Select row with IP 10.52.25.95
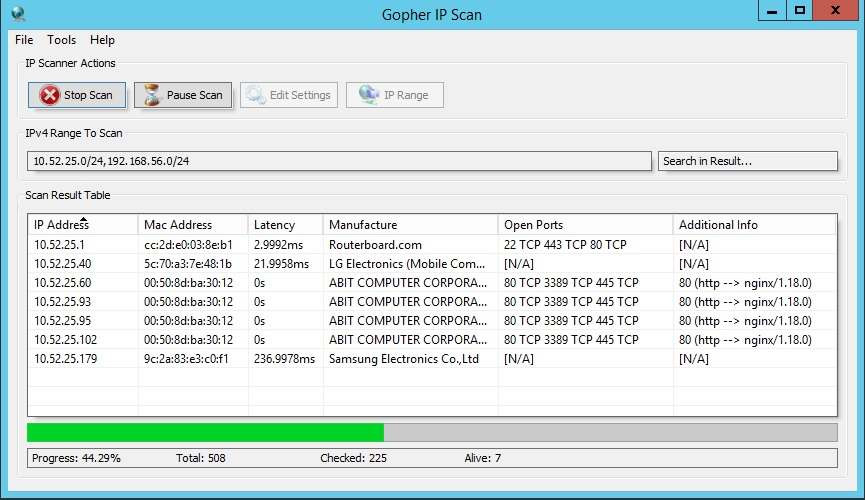Viewport: 865px width, 500px height. [432, 321]
